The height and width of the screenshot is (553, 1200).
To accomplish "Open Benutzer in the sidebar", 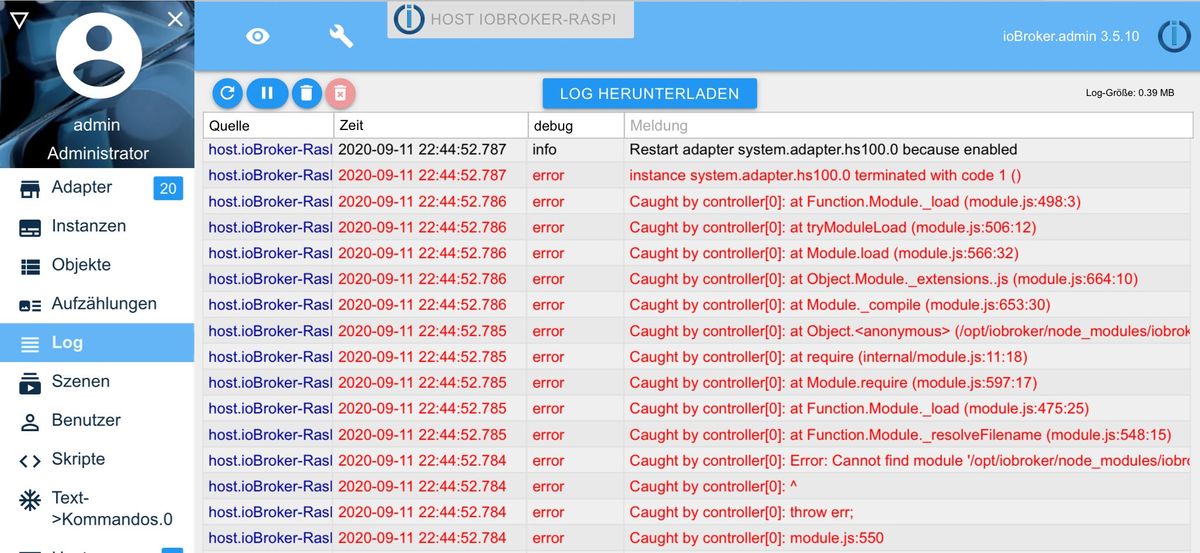I will (x=97, y=420).
